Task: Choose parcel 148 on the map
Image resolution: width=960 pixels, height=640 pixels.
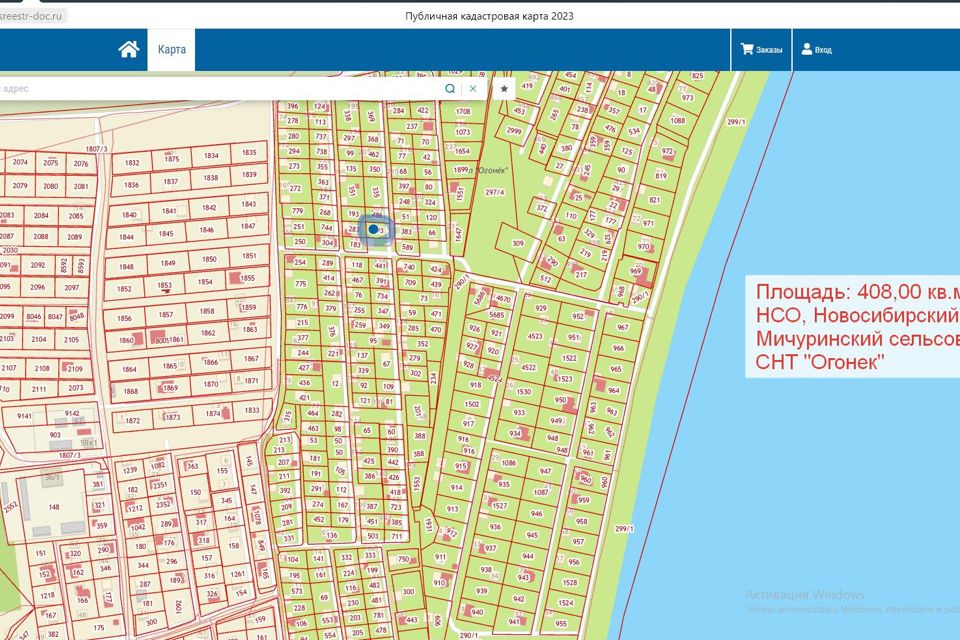Action: point(54,506)
